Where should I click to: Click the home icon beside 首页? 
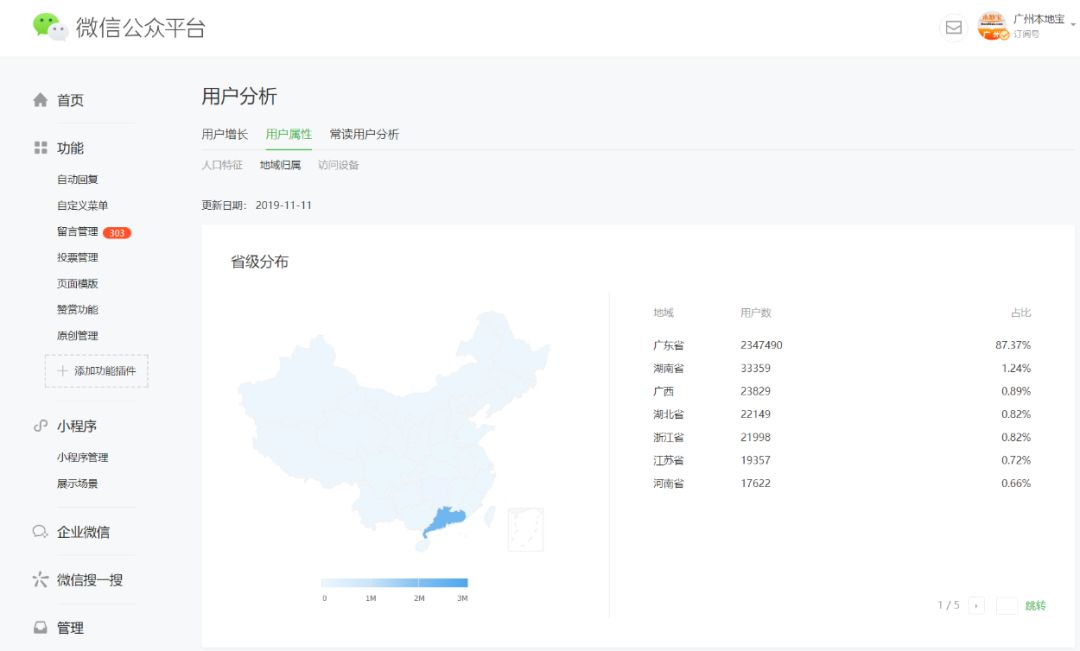point(41,100)
